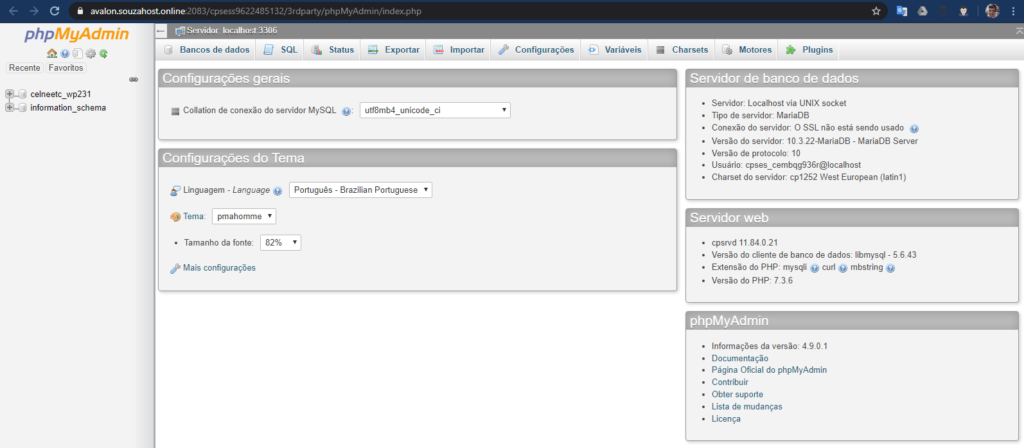Visit Página Oficial do phpMyAdmin link

tap(769, 370)
